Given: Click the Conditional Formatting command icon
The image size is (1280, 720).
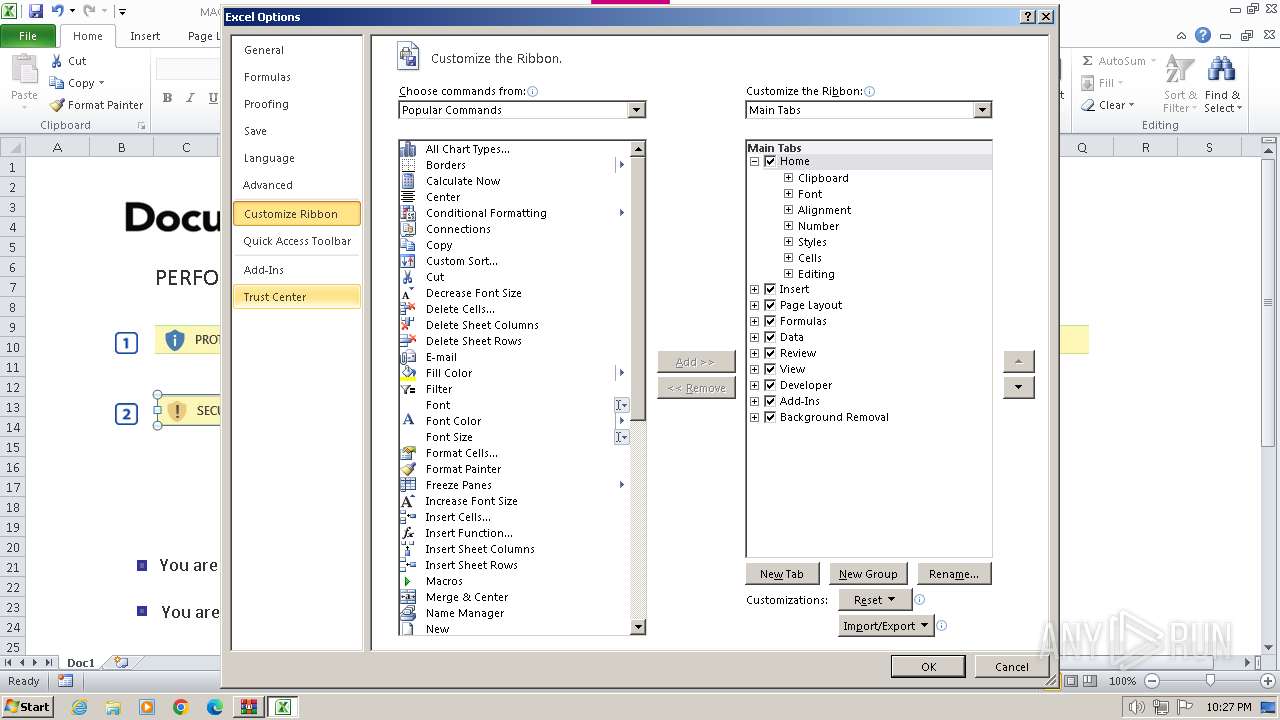Looking at the screenshot, I should coord(408,213).
